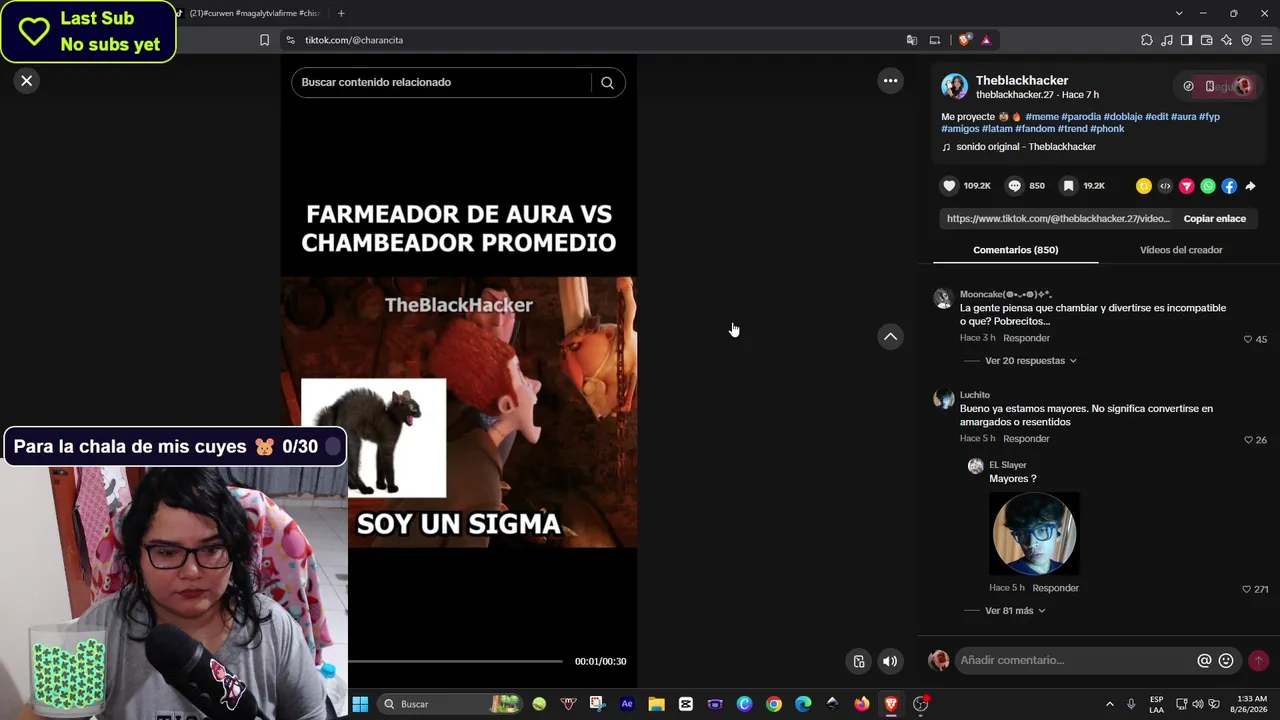Open the tab search dropdown chevron
Screen dimensions: 1280x720
pyautogui.click(x=1179, y=13)
